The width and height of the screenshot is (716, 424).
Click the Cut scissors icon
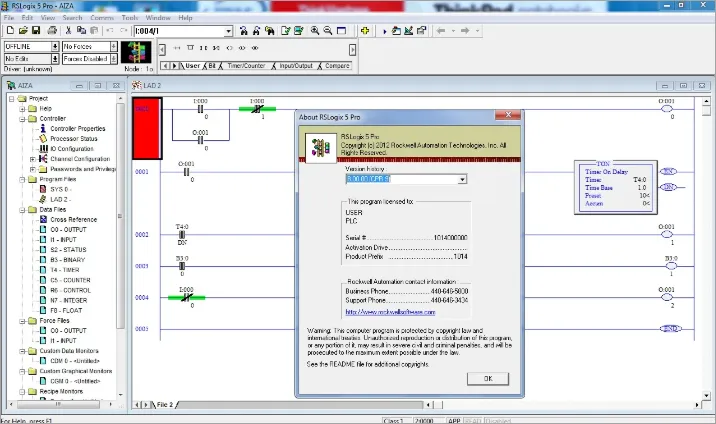68,31
